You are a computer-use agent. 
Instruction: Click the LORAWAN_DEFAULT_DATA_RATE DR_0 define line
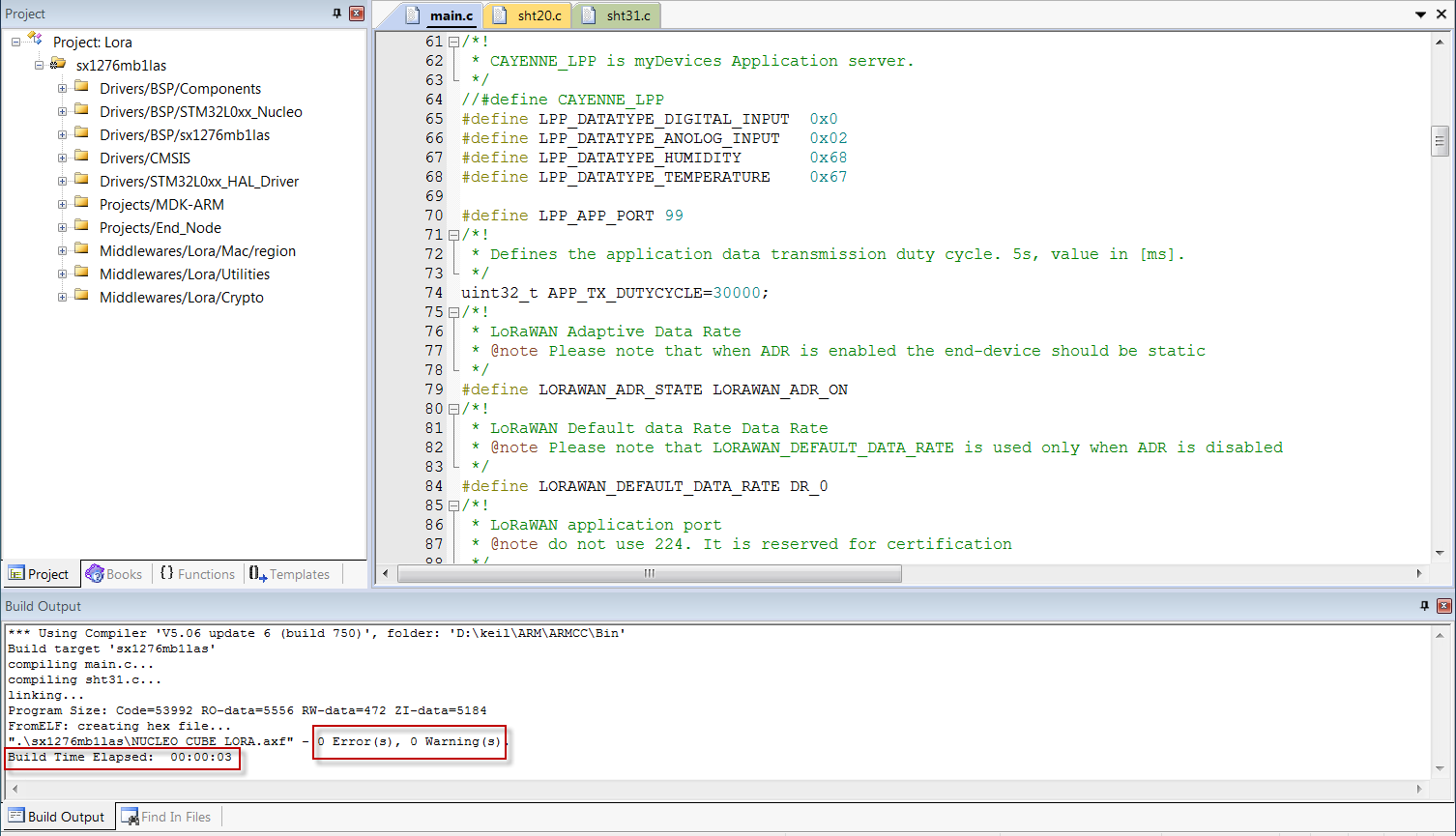tap(645, 486)
